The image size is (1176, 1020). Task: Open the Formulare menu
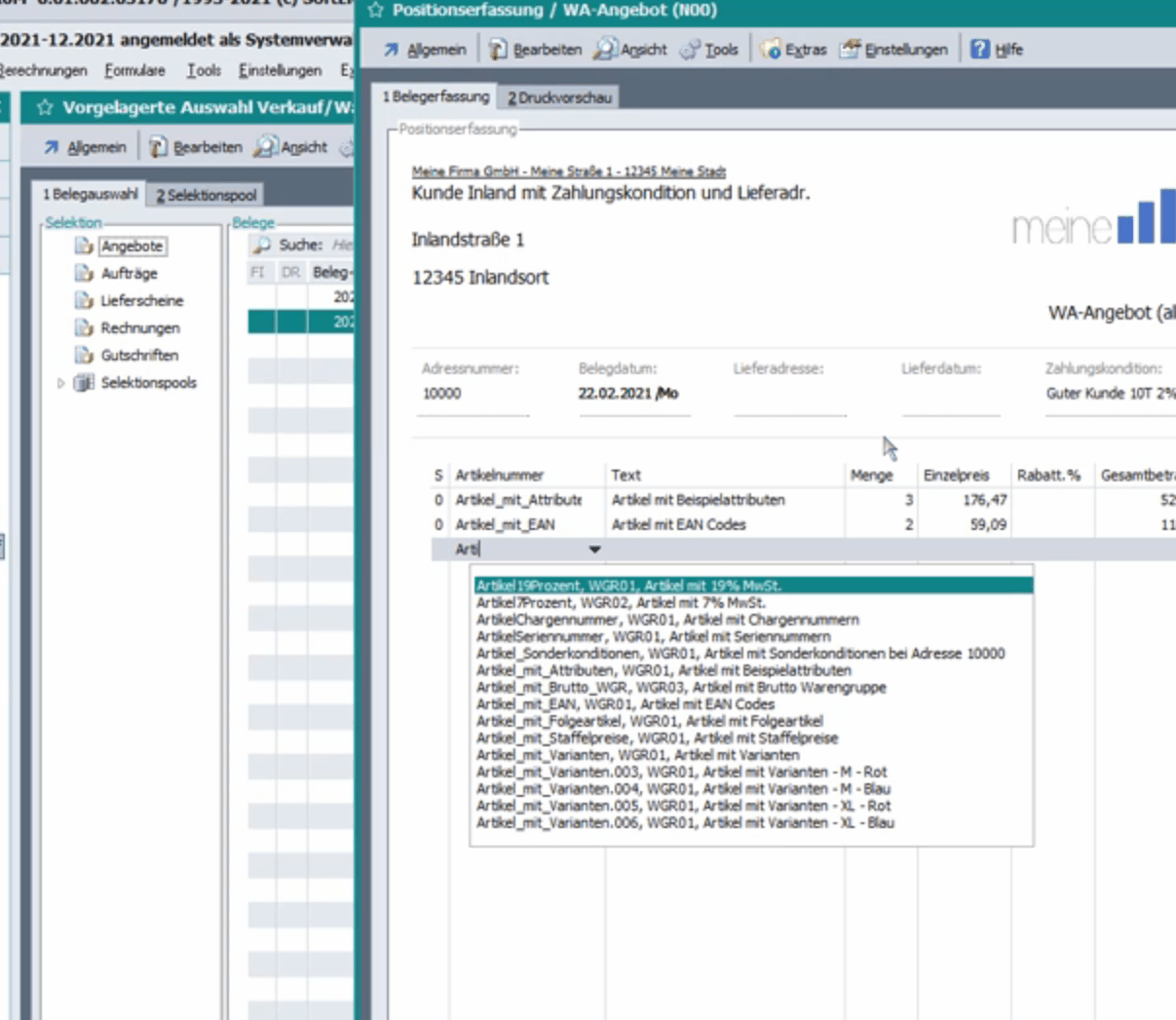134,70
